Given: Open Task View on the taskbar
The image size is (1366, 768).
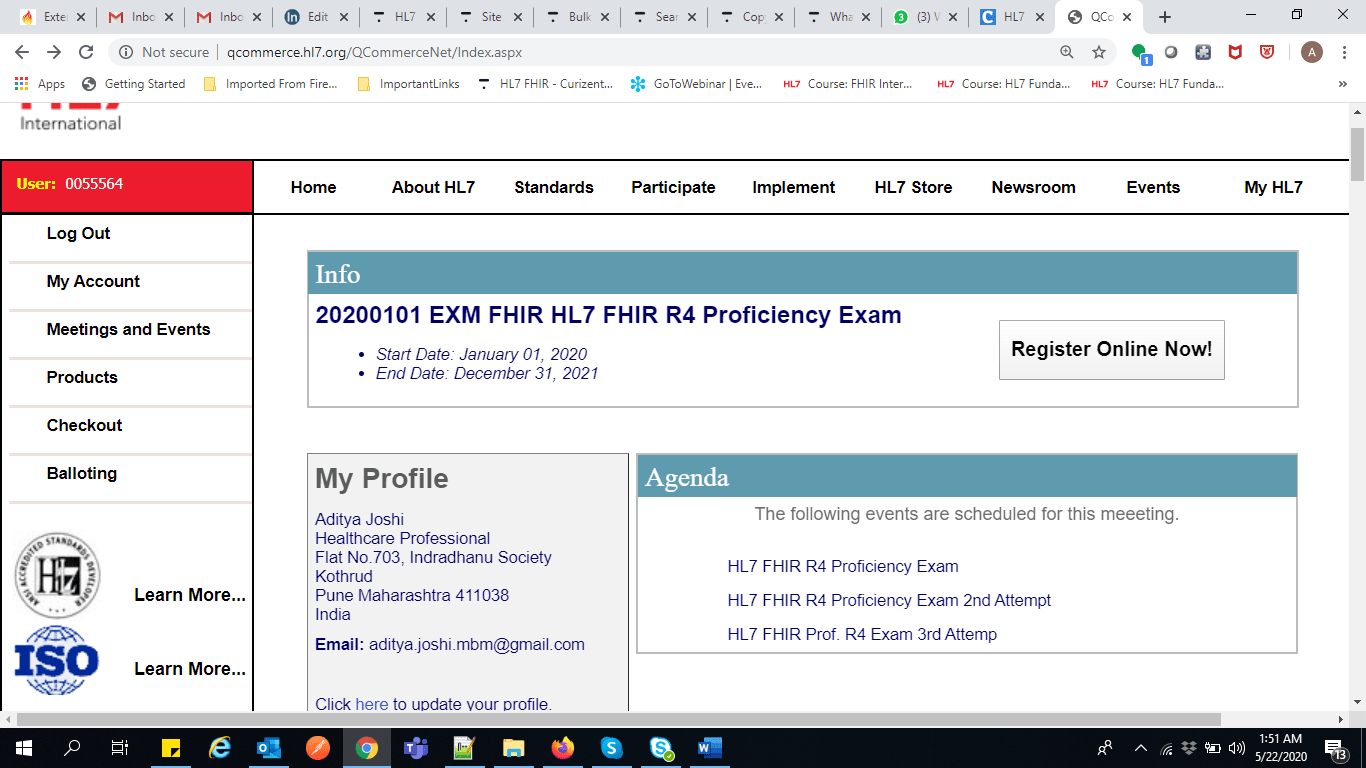Looking at the screenshot, I should click(120, 748).
